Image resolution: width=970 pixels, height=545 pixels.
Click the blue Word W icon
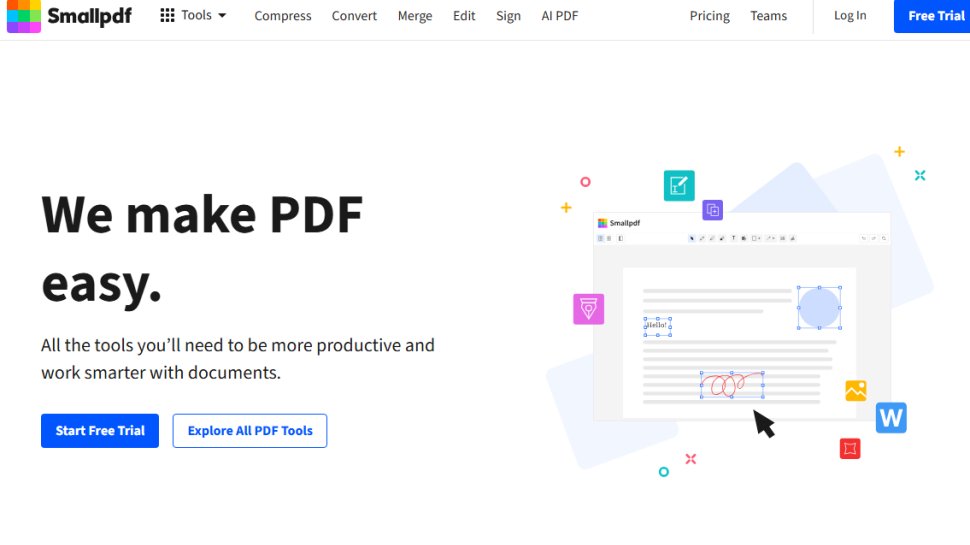click(x=891, y=418)
